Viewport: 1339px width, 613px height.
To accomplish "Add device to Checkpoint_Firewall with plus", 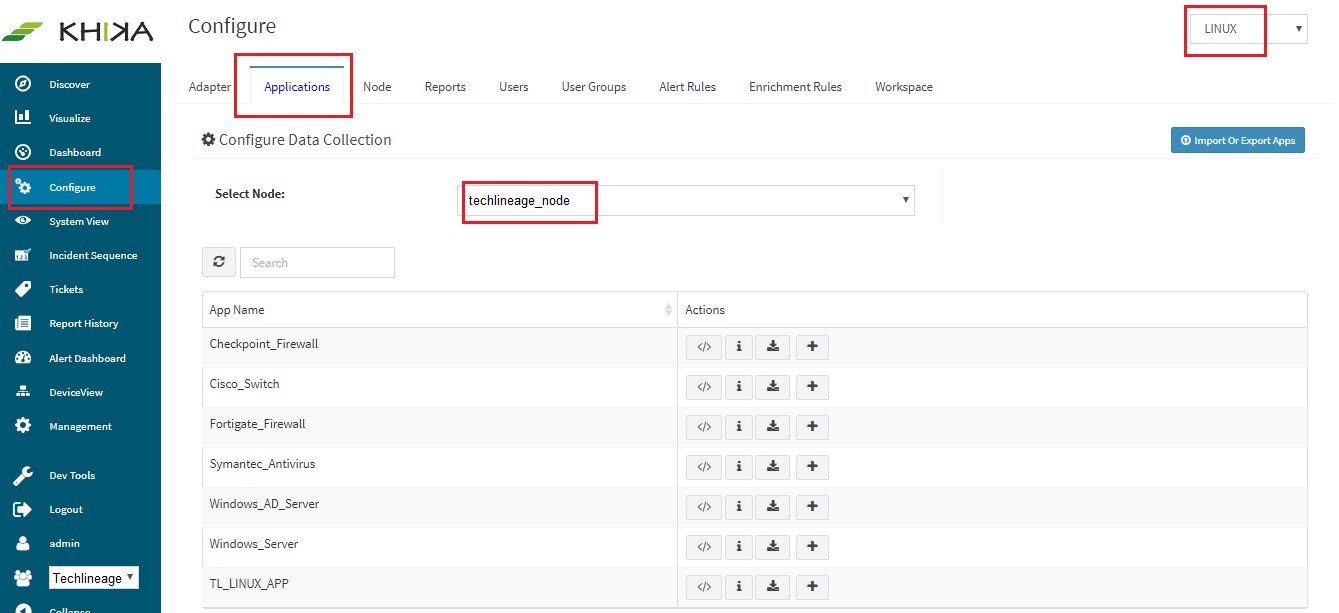I will (x=812, y=347).
